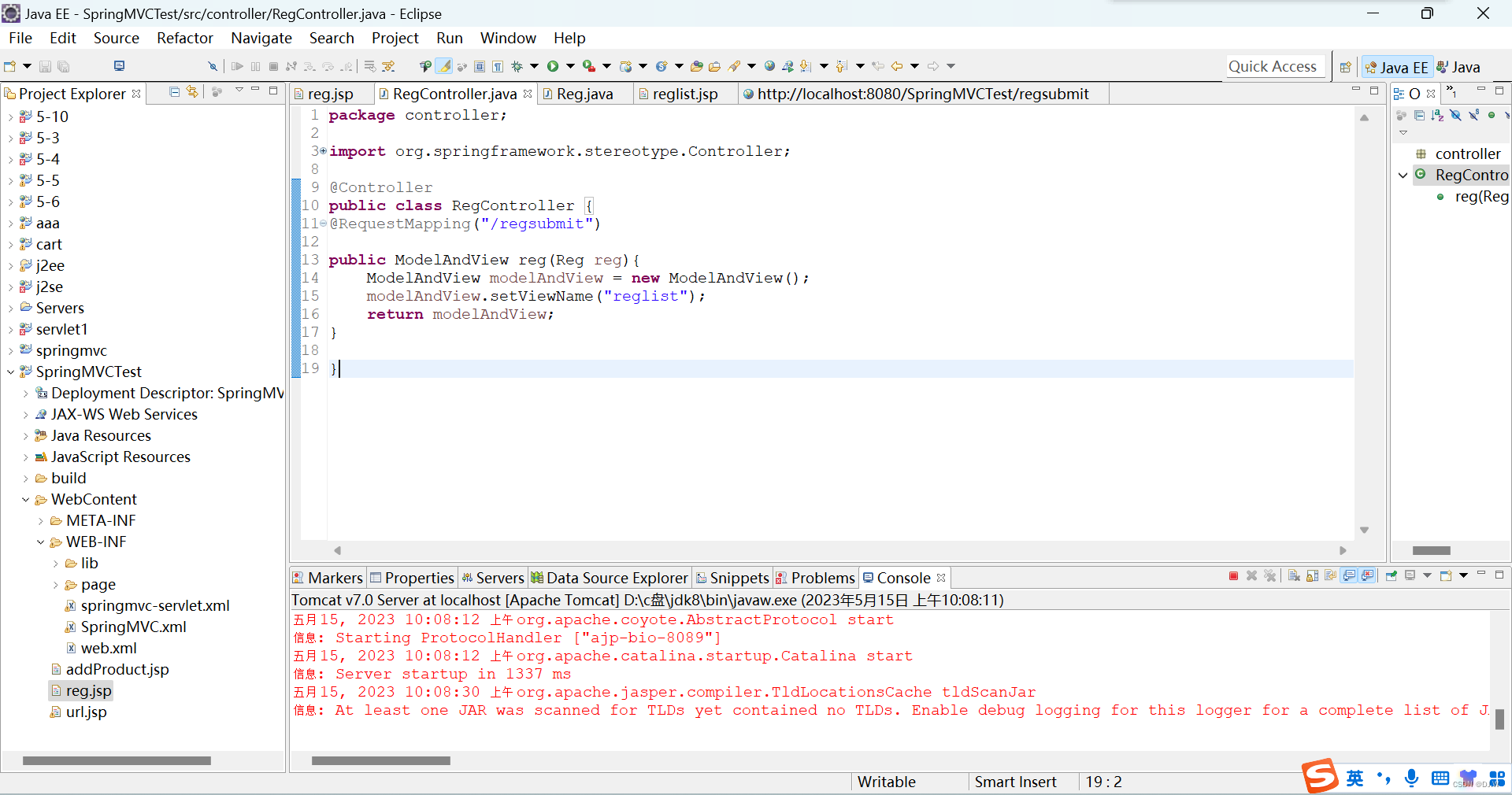Image resolution: width=1512 pixels, height=795 pixels.
Task: Switch to the Problems tab
Action: point(815,578)
